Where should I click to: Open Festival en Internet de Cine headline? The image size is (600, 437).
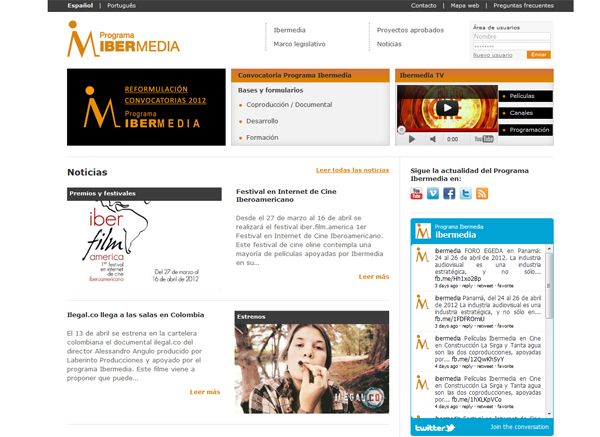(x=286, y=196)
